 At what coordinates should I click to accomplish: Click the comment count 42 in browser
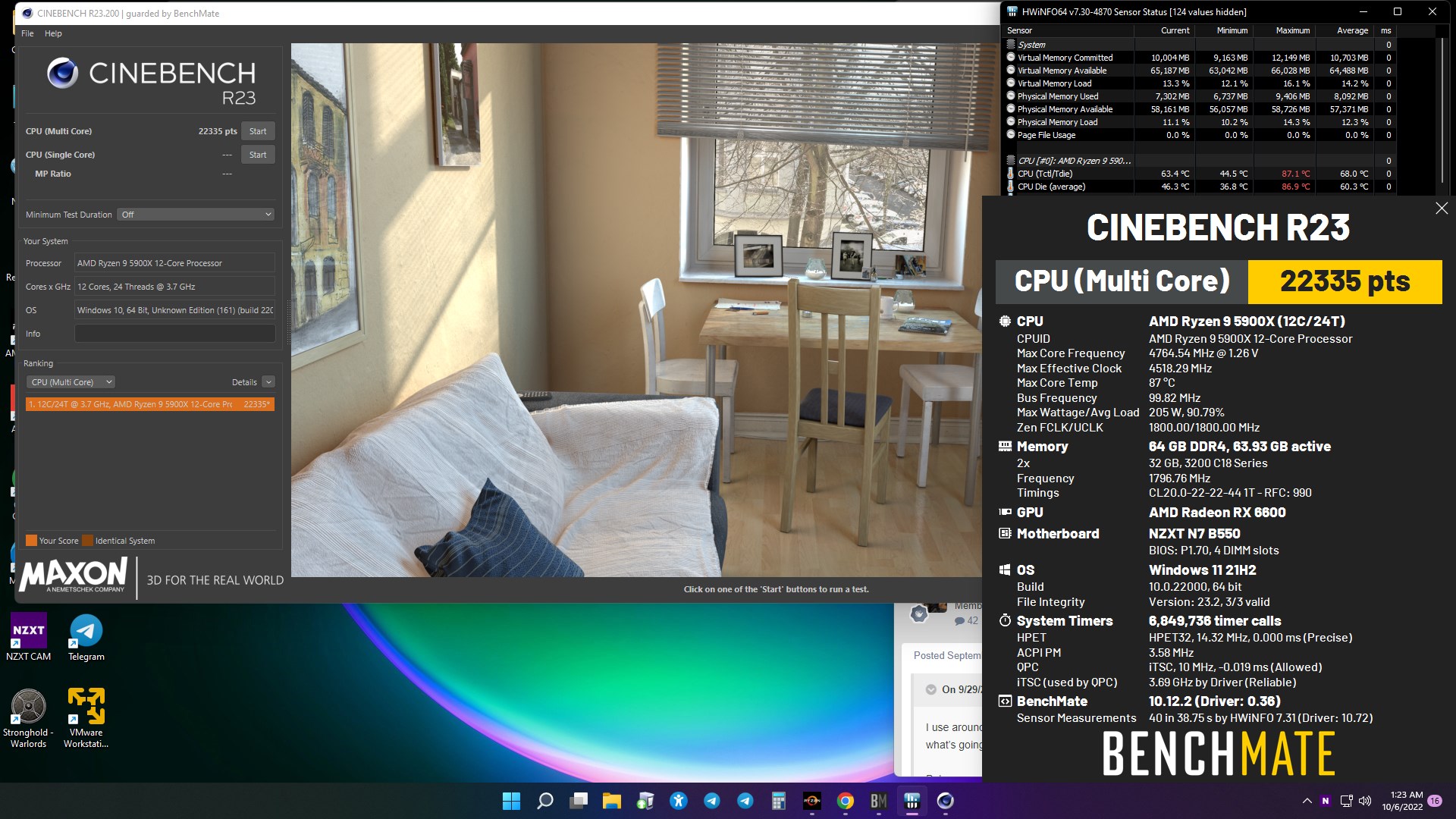[967, 621]
